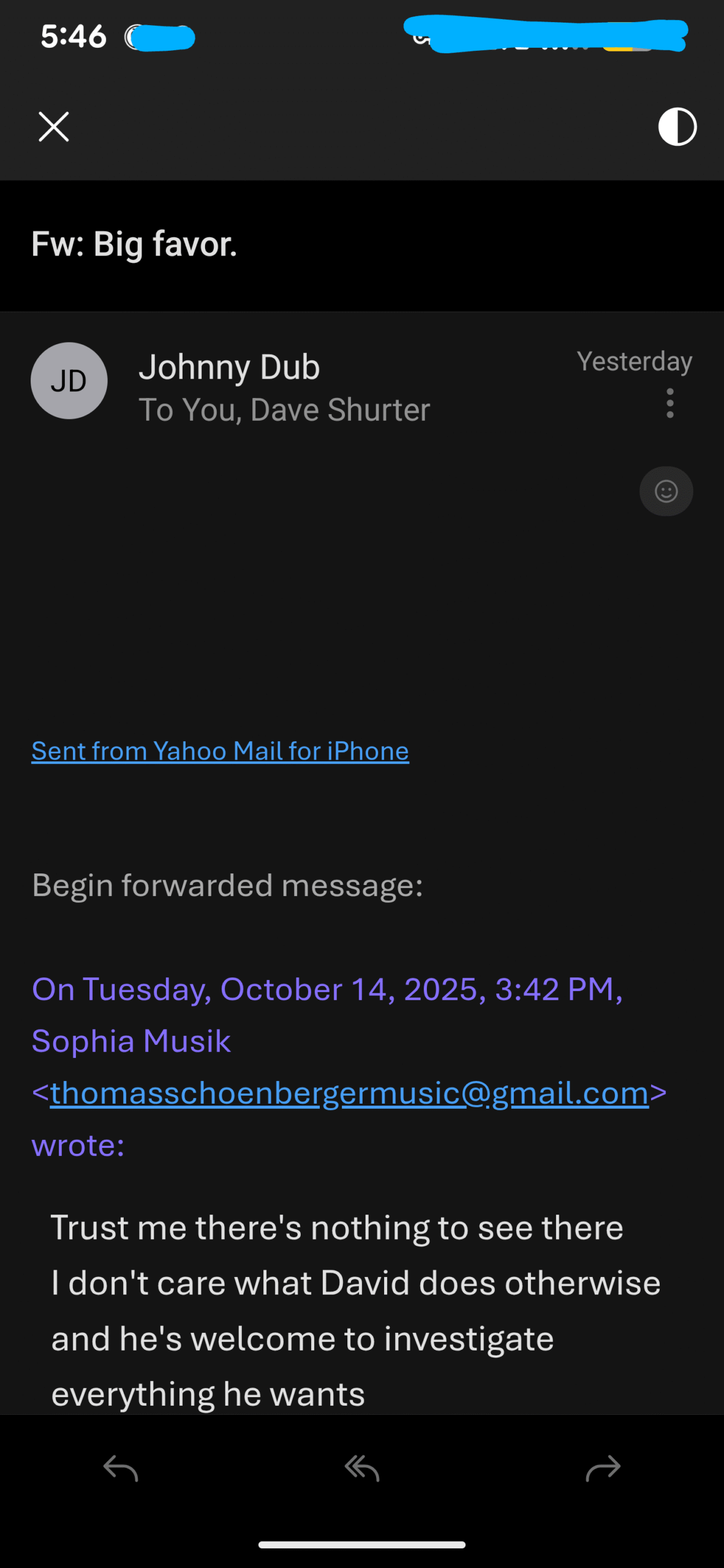The height and width of the screenshot is (1568, 724).
Task: Open the three-dot more options menu
Action: pyautogui.click(x=670, y=403)
